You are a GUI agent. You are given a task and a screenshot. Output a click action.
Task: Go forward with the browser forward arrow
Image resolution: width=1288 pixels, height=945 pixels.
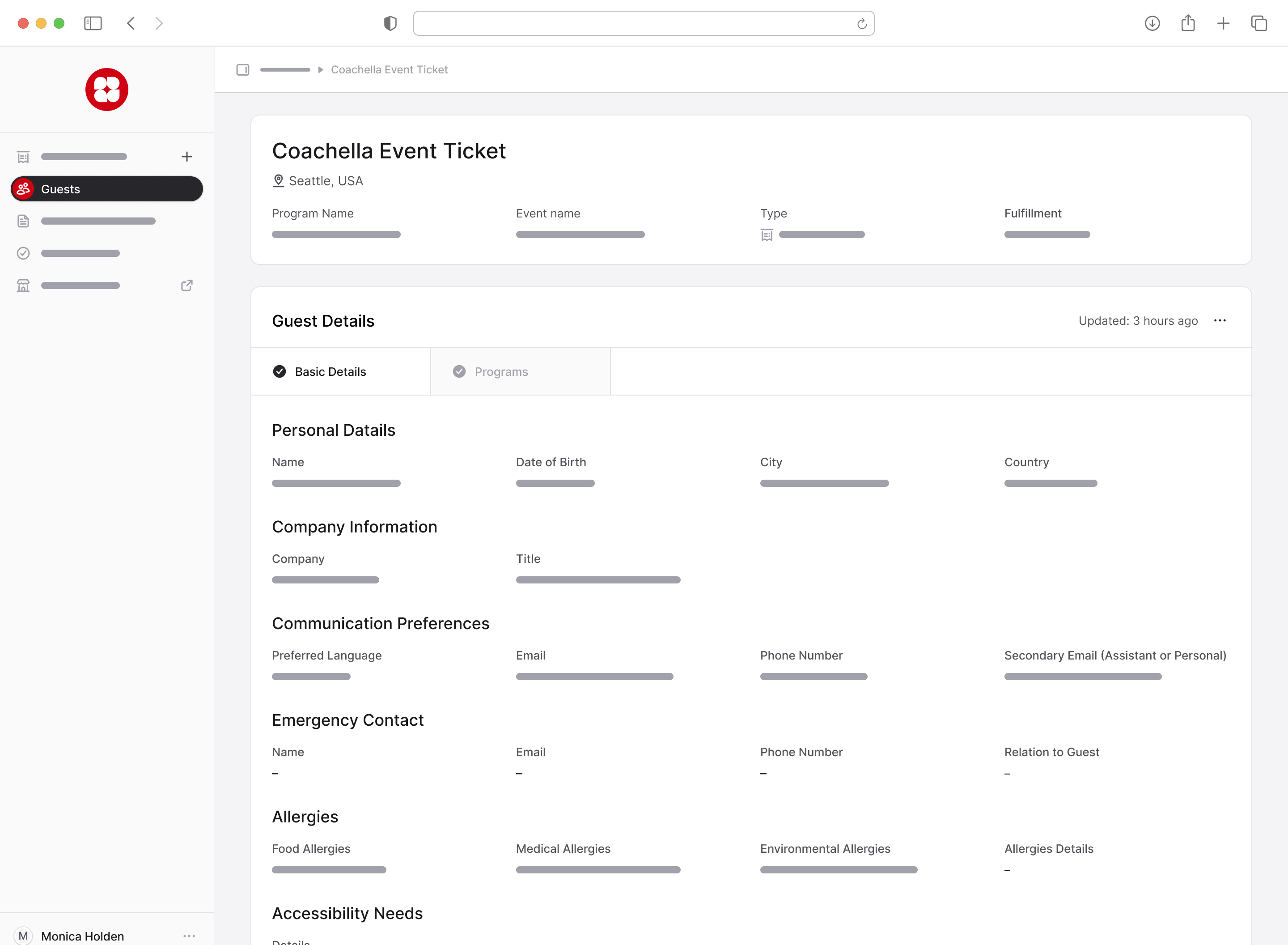tap(159, 23)
